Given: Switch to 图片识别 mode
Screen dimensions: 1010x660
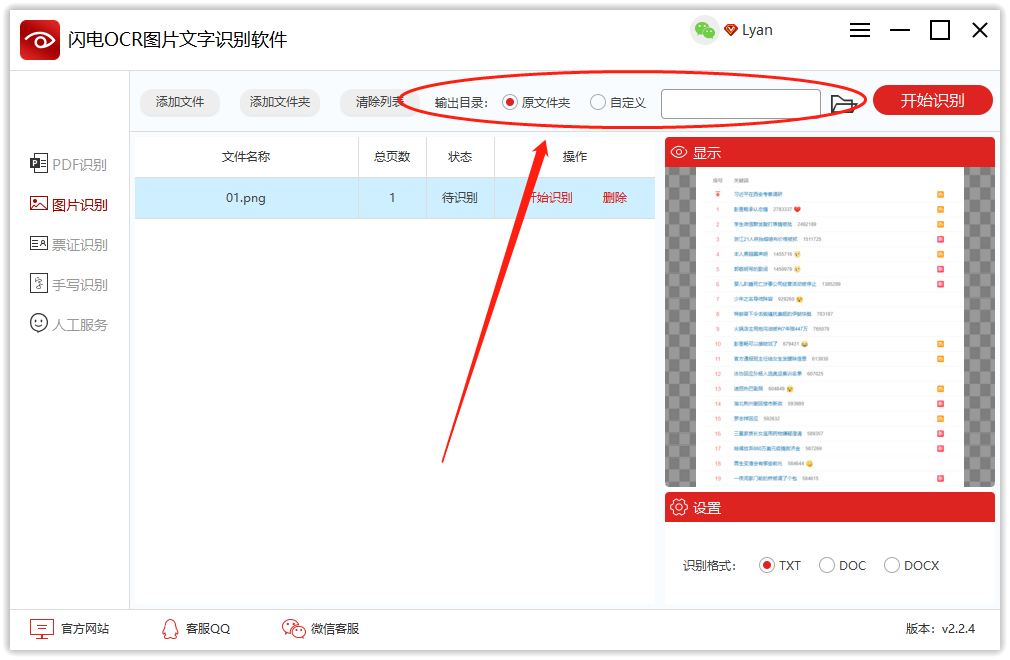Looking at the screenshot, I should pyautogui.click(x=68, y=204).
